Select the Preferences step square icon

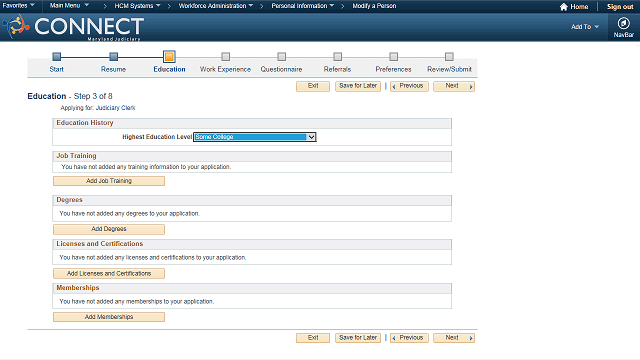(393, 56)
